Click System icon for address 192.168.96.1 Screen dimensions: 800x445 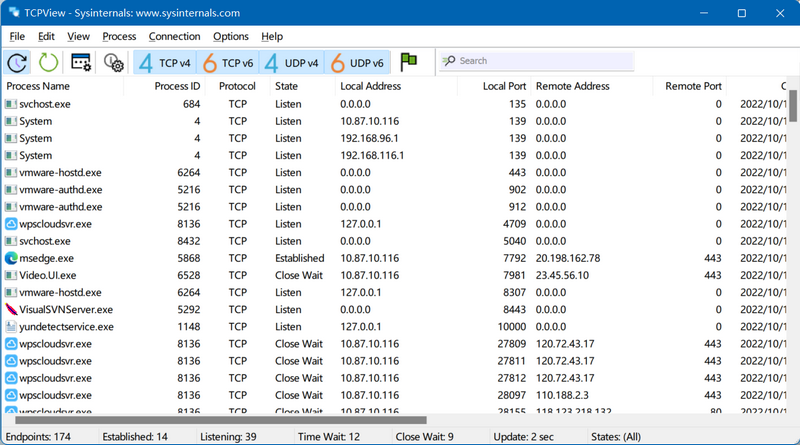coord(11,138)
